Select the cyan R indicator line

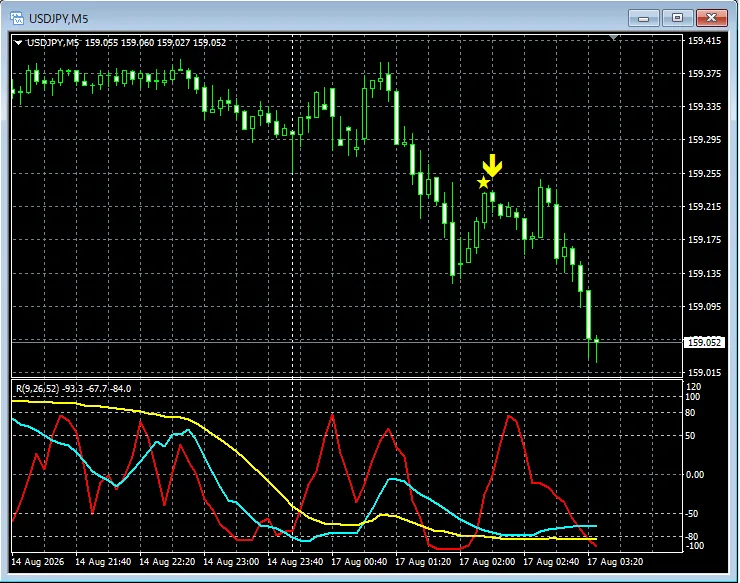pos(393,480)
